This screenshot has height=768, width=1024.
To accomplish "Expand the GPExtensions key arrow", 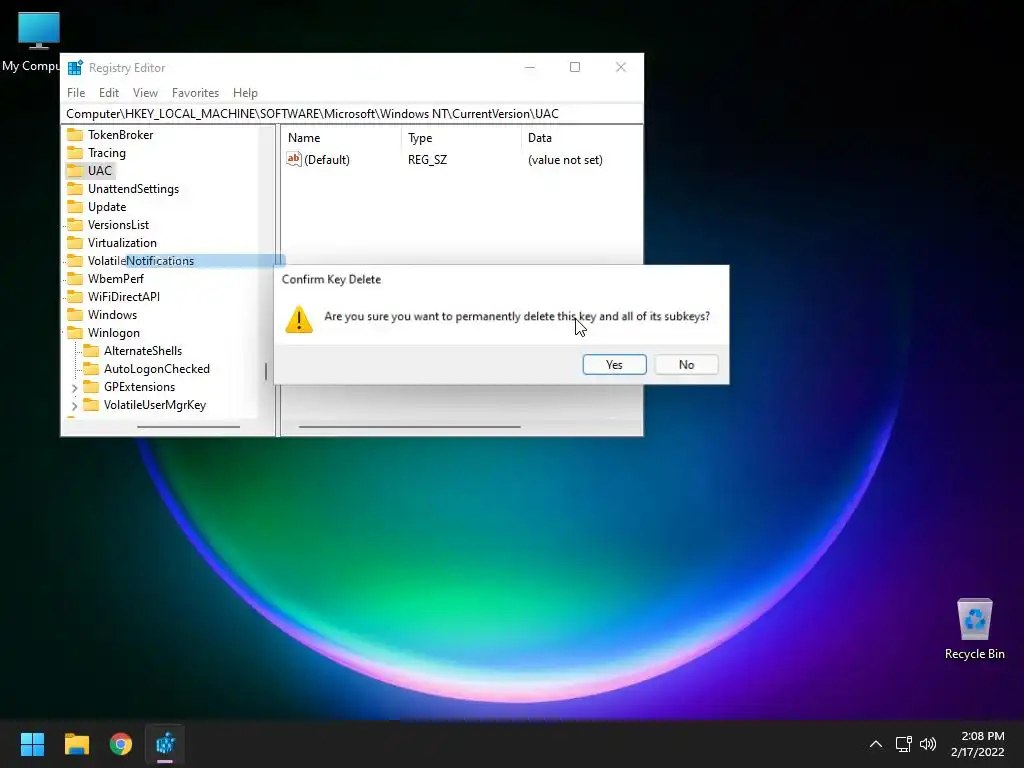I will pyautogui.click(x=74, y=388).
